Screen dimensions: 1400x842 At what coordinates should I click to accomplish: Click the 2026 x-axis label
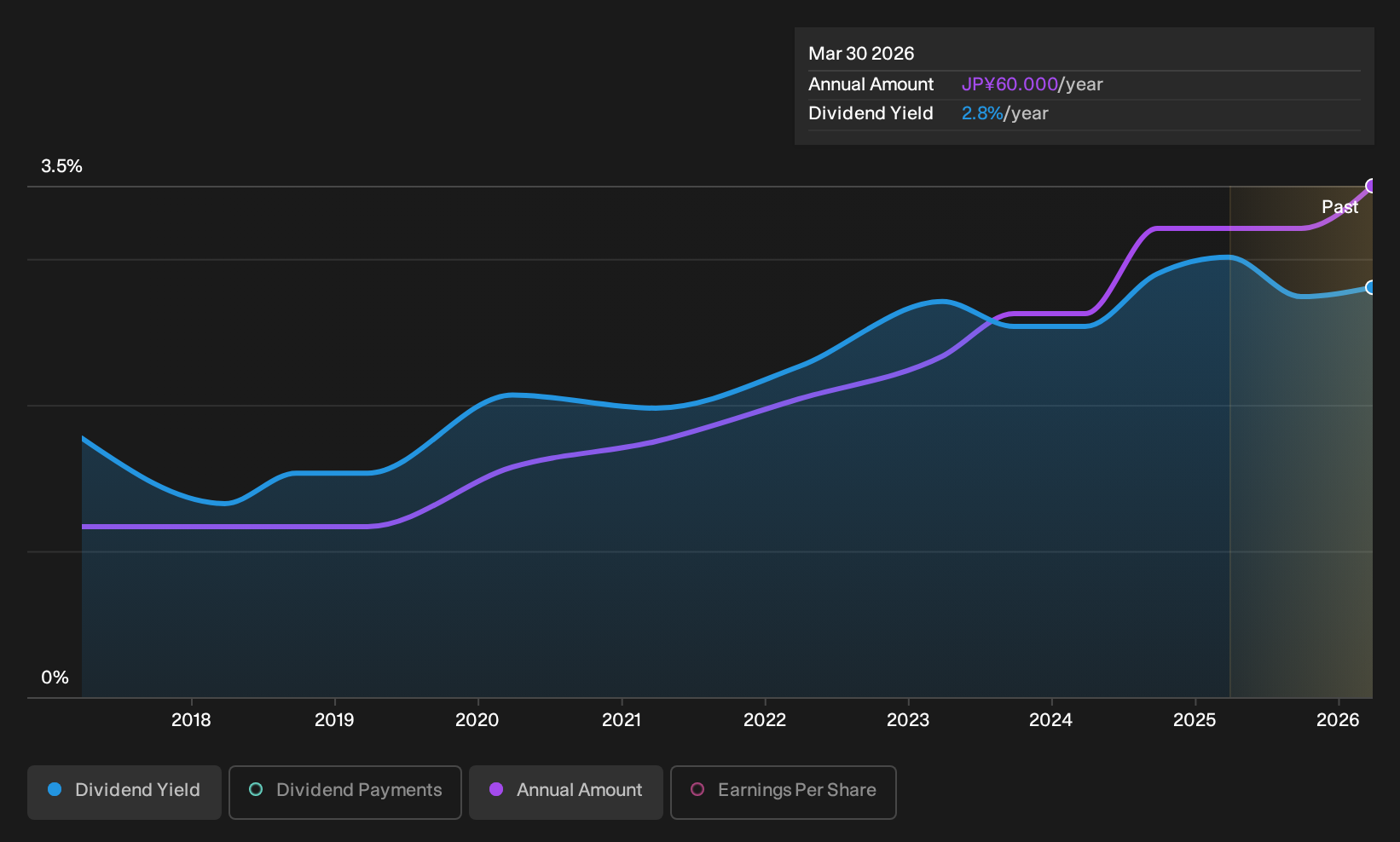point(1338,720)
